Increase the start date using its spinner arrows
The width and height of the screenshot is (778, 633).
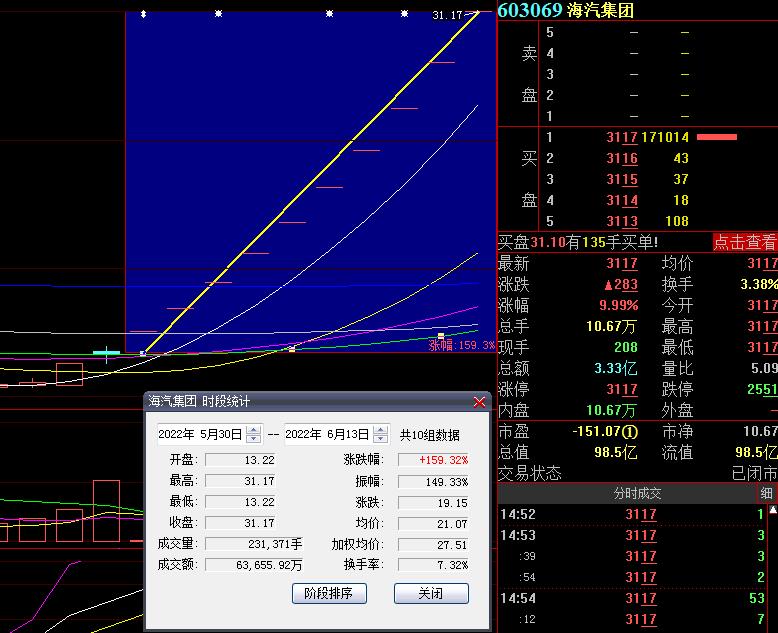[x=253, y=430]
